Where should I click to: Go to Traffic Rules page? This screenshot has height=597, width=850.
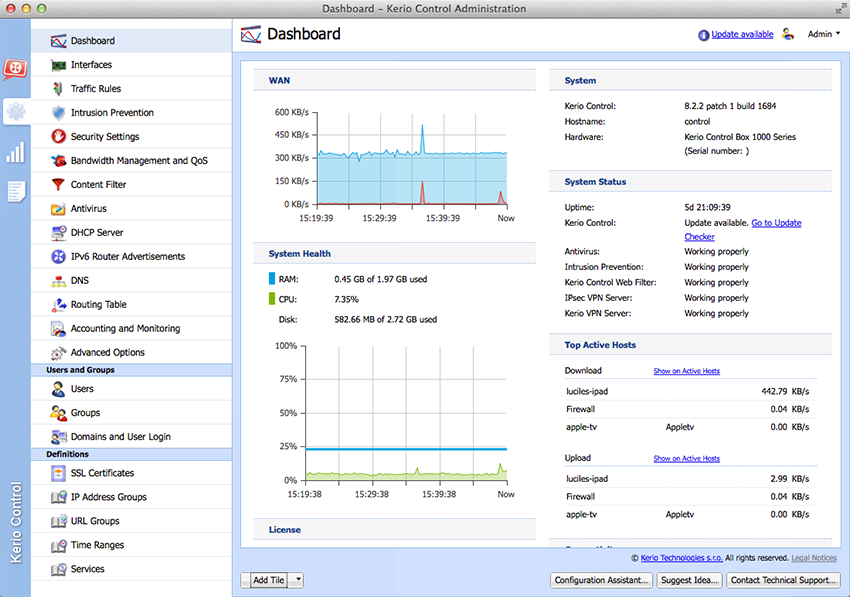point(132,88)
